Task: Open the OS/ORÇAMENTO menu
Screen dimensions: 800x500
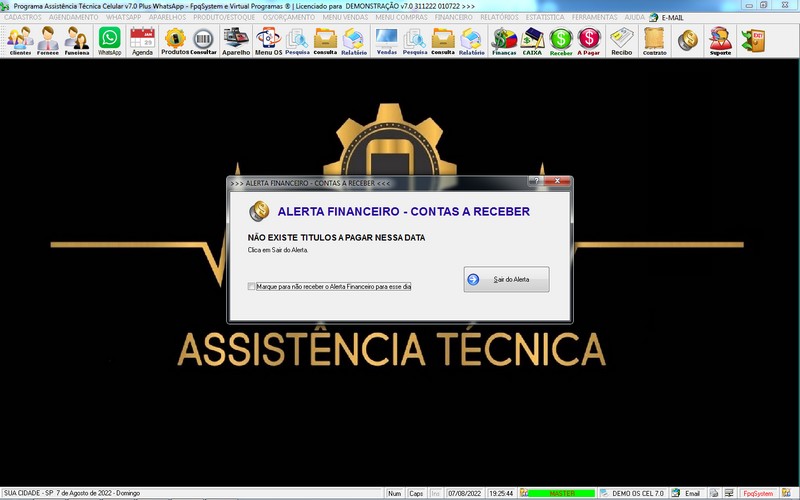Action: coord(289,17)
